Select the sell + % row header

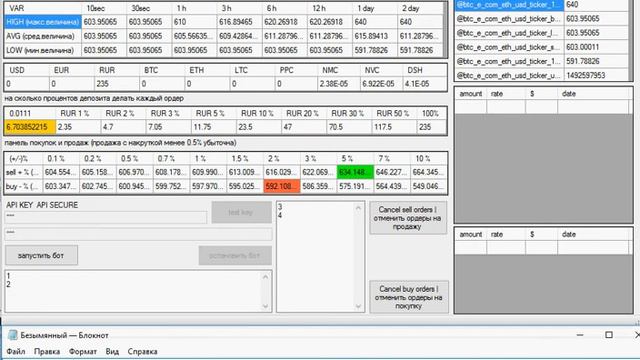click(x=23, y=172)
